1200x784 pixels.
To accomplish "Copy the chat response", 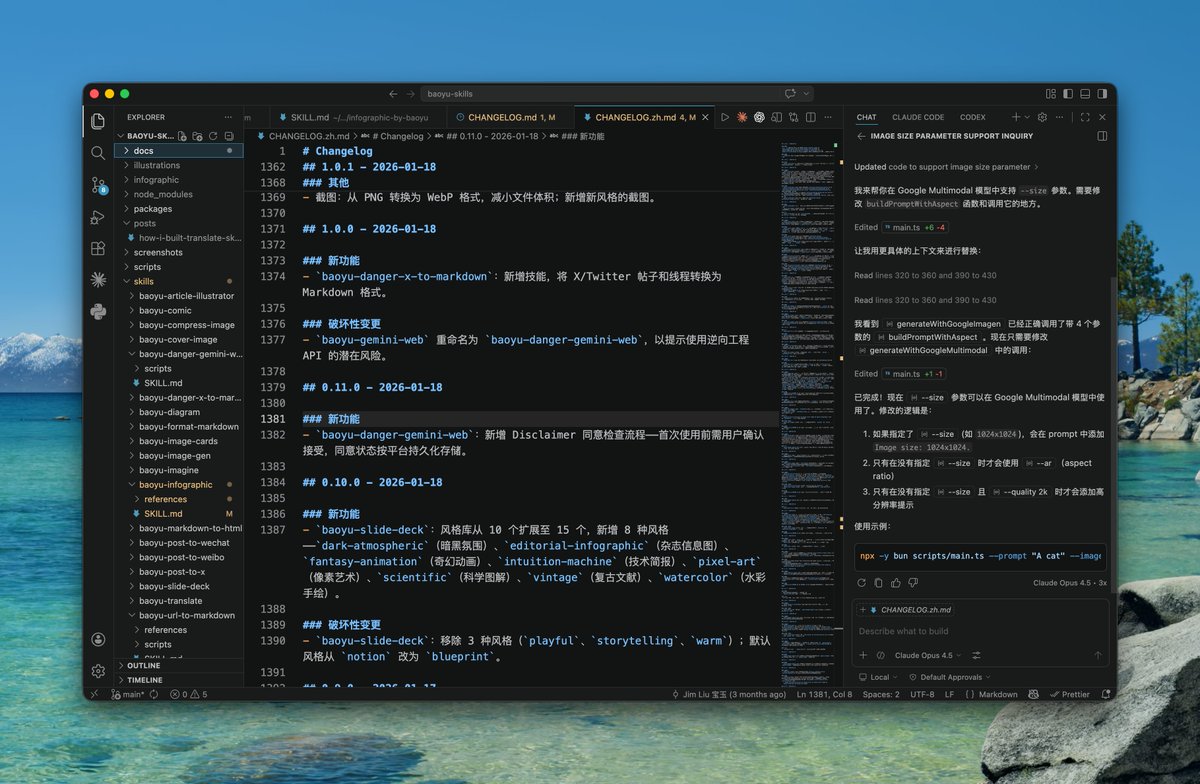I will tap(878, 583).
